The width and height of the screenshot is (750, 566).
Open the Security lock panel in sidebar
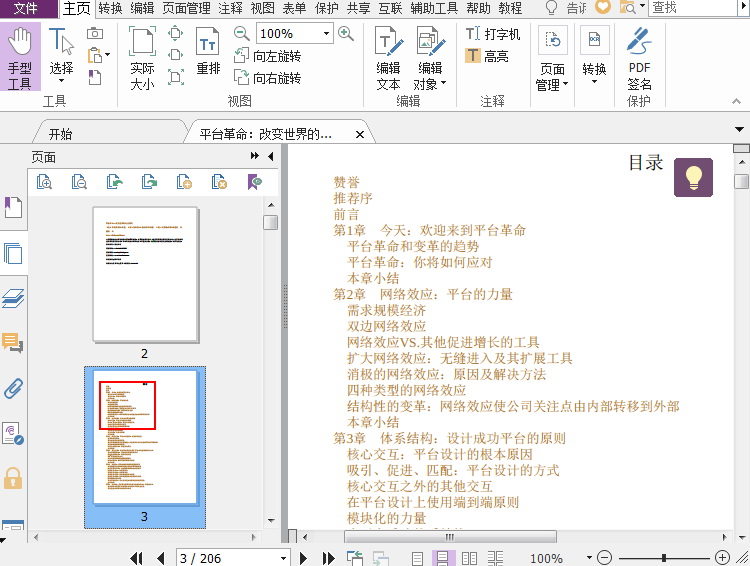[13, 478]
